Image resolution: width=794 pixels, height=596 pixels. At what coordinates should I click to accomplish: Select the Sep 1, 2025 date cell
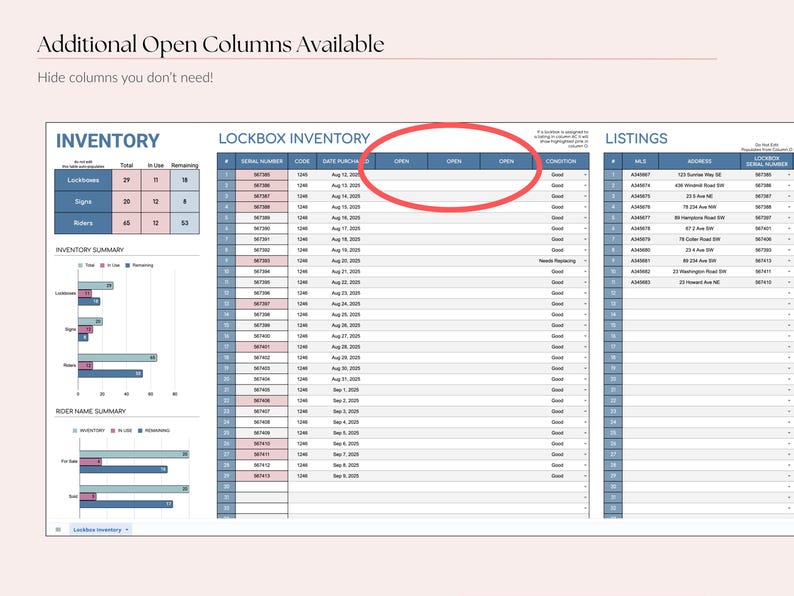pos(345,390)
